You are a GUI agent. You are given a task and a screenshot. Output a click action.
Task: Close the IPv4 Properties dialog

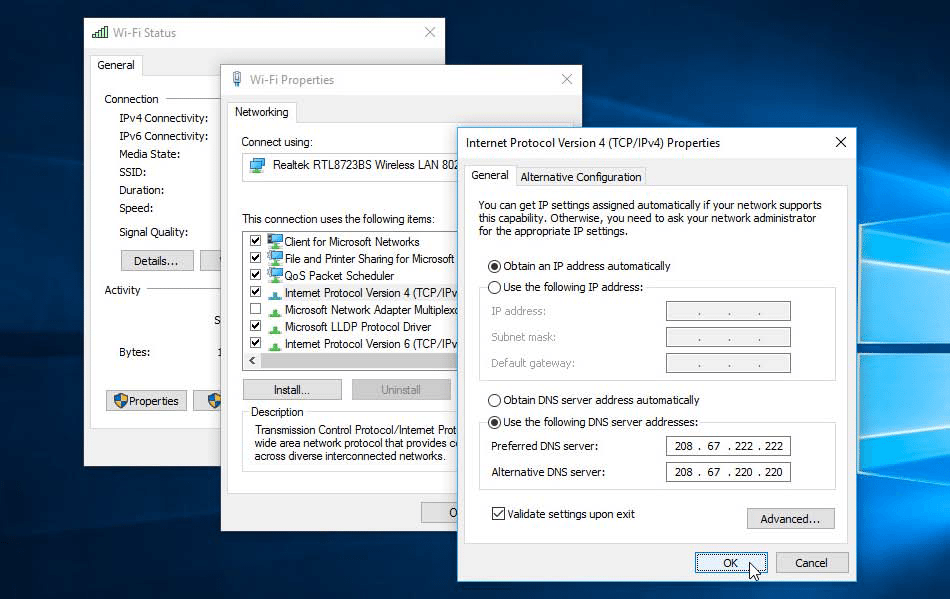(x=840, y=142)
